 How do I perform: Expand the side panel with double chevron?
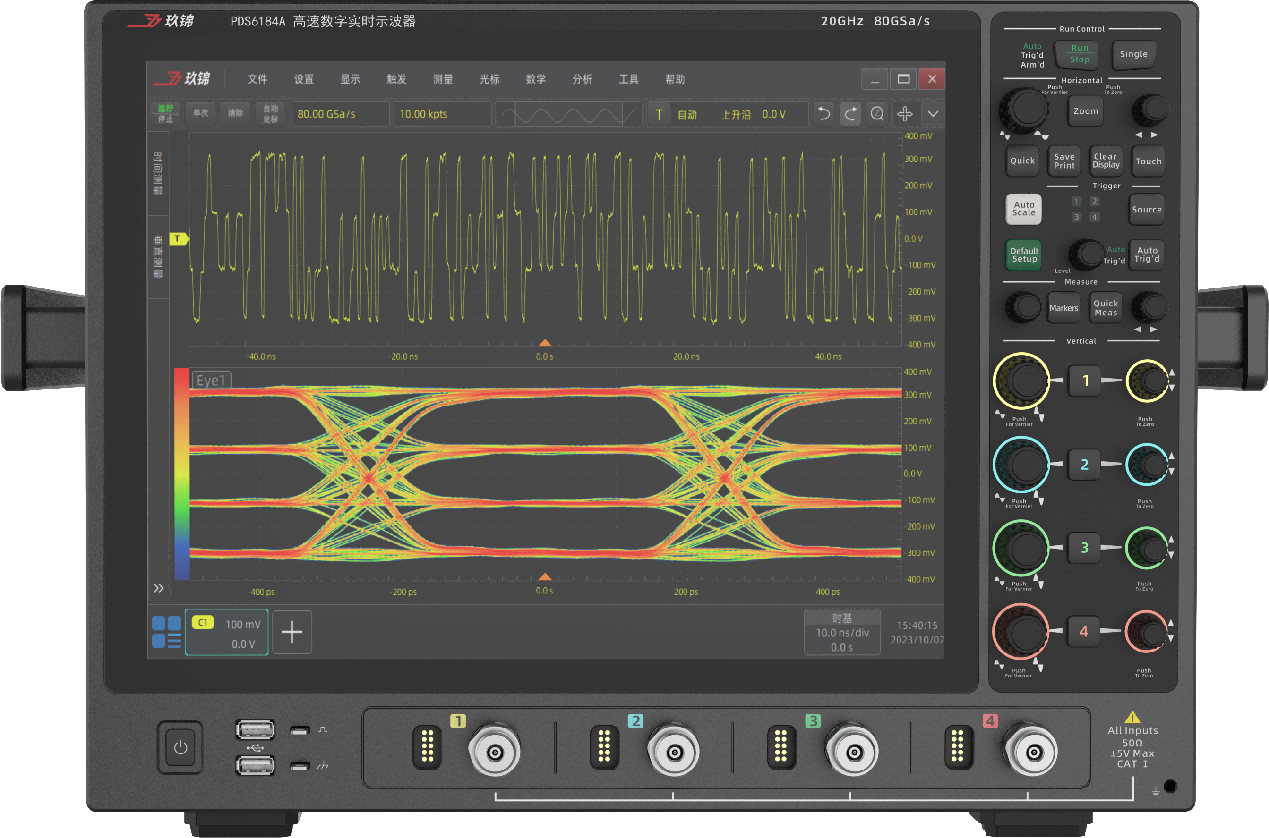point(158,588)
